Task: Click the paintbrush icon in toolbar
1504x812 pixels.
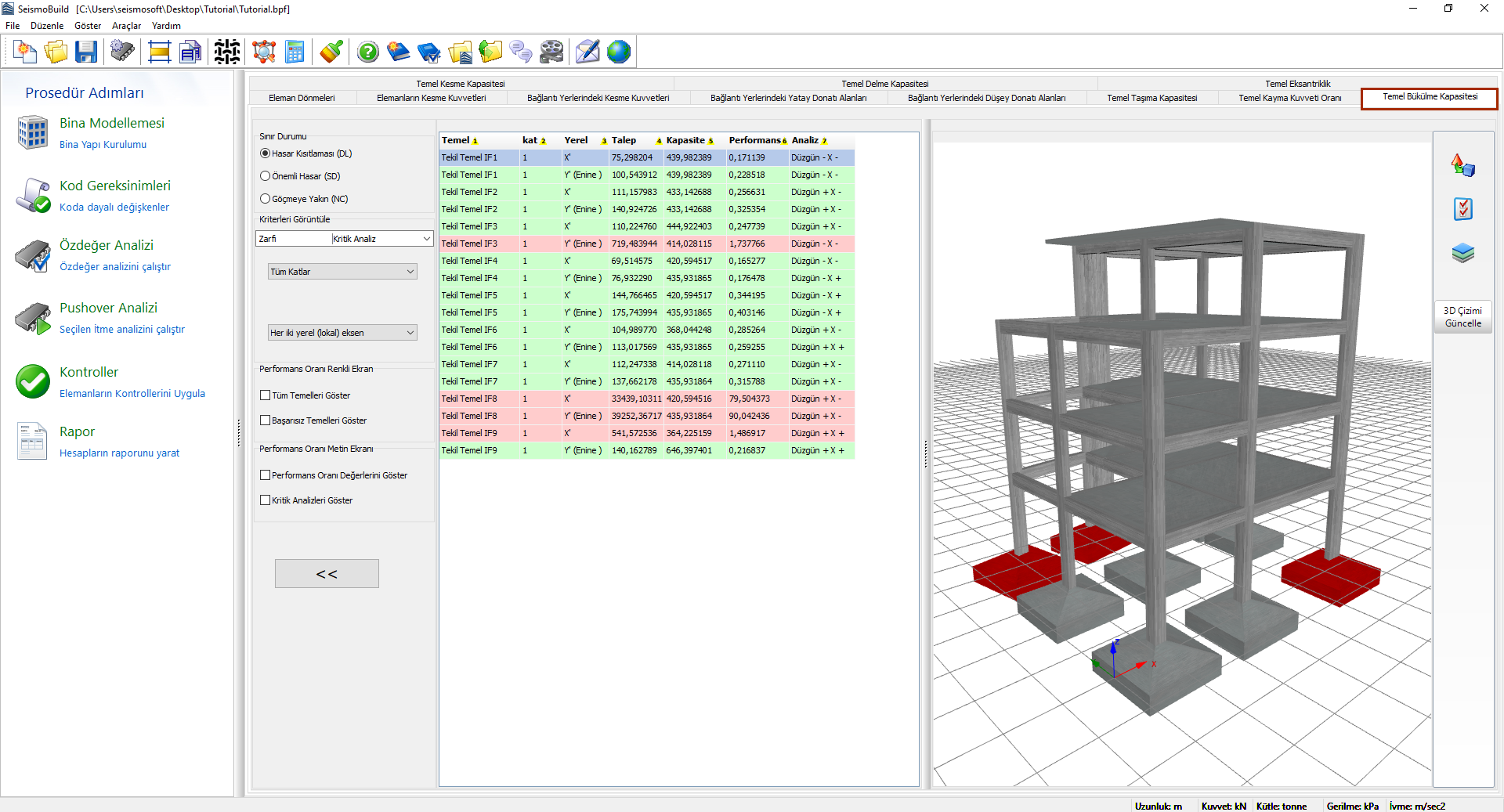Action: [331, 52]
